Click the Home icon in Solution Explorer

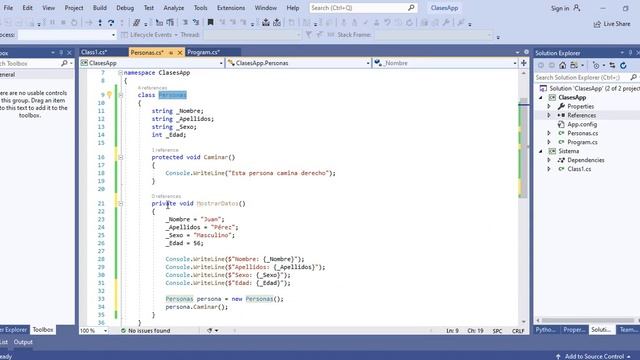[x=562, y=65]
